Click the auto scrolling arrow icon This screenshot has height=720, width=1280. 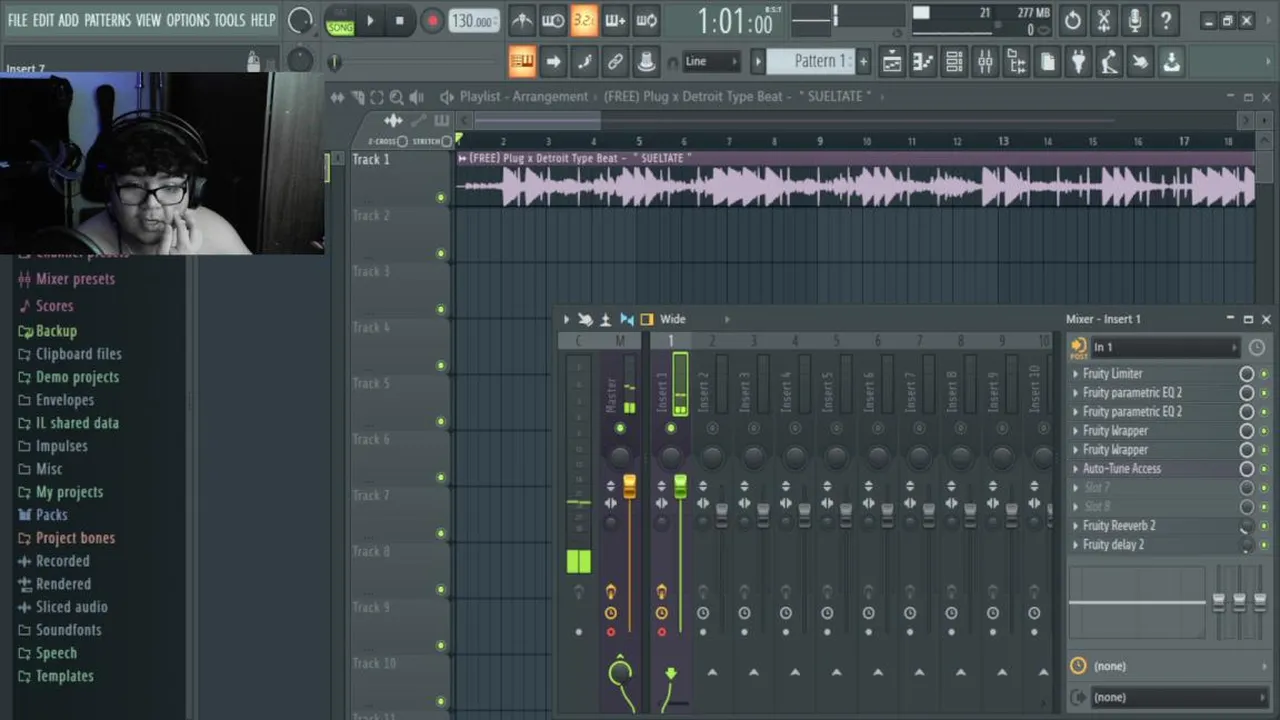tap(553, 62)
